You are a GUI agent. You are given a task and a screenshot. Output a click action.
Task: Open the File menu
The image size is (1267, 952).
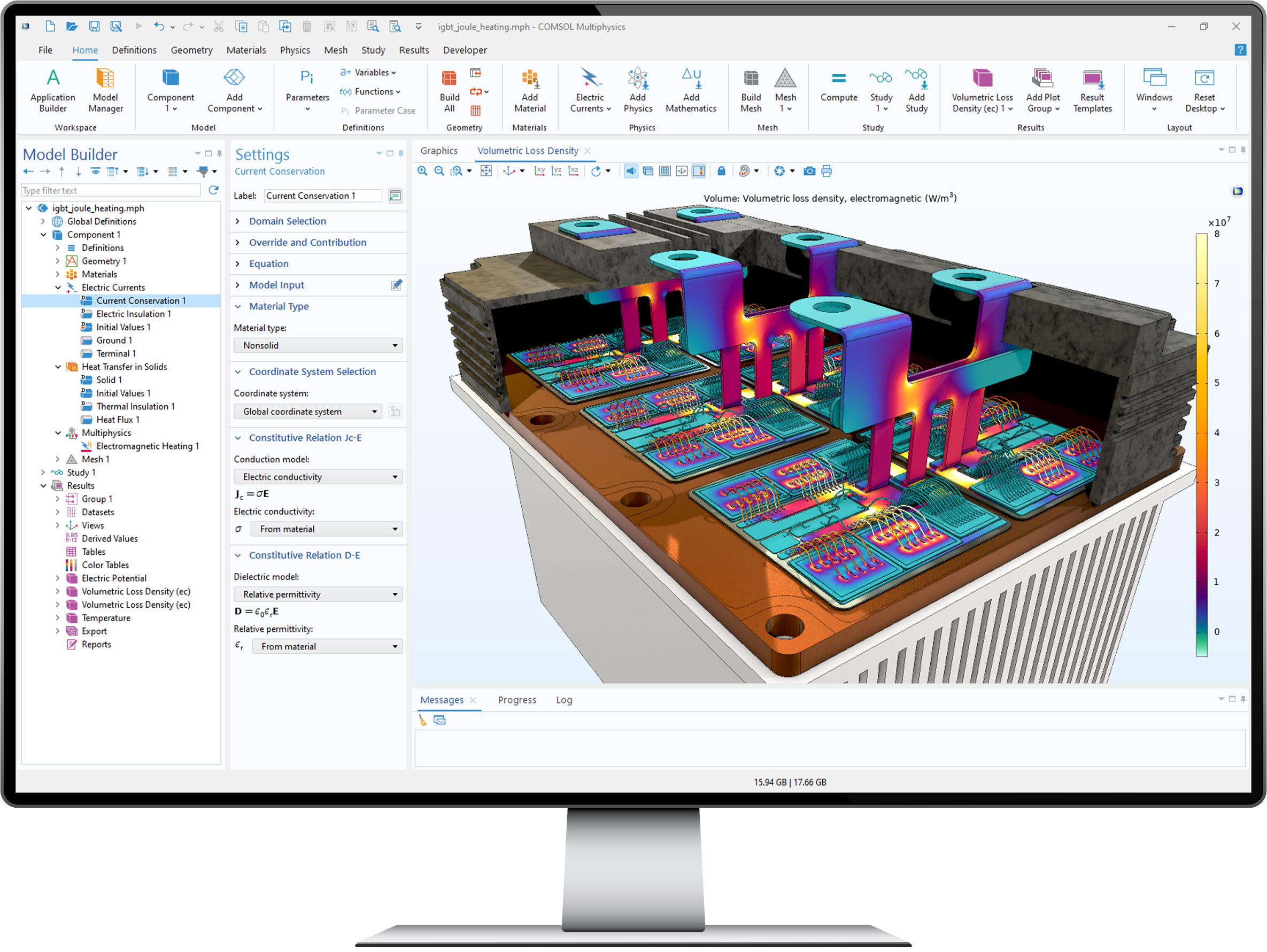[x=45, y=50]
